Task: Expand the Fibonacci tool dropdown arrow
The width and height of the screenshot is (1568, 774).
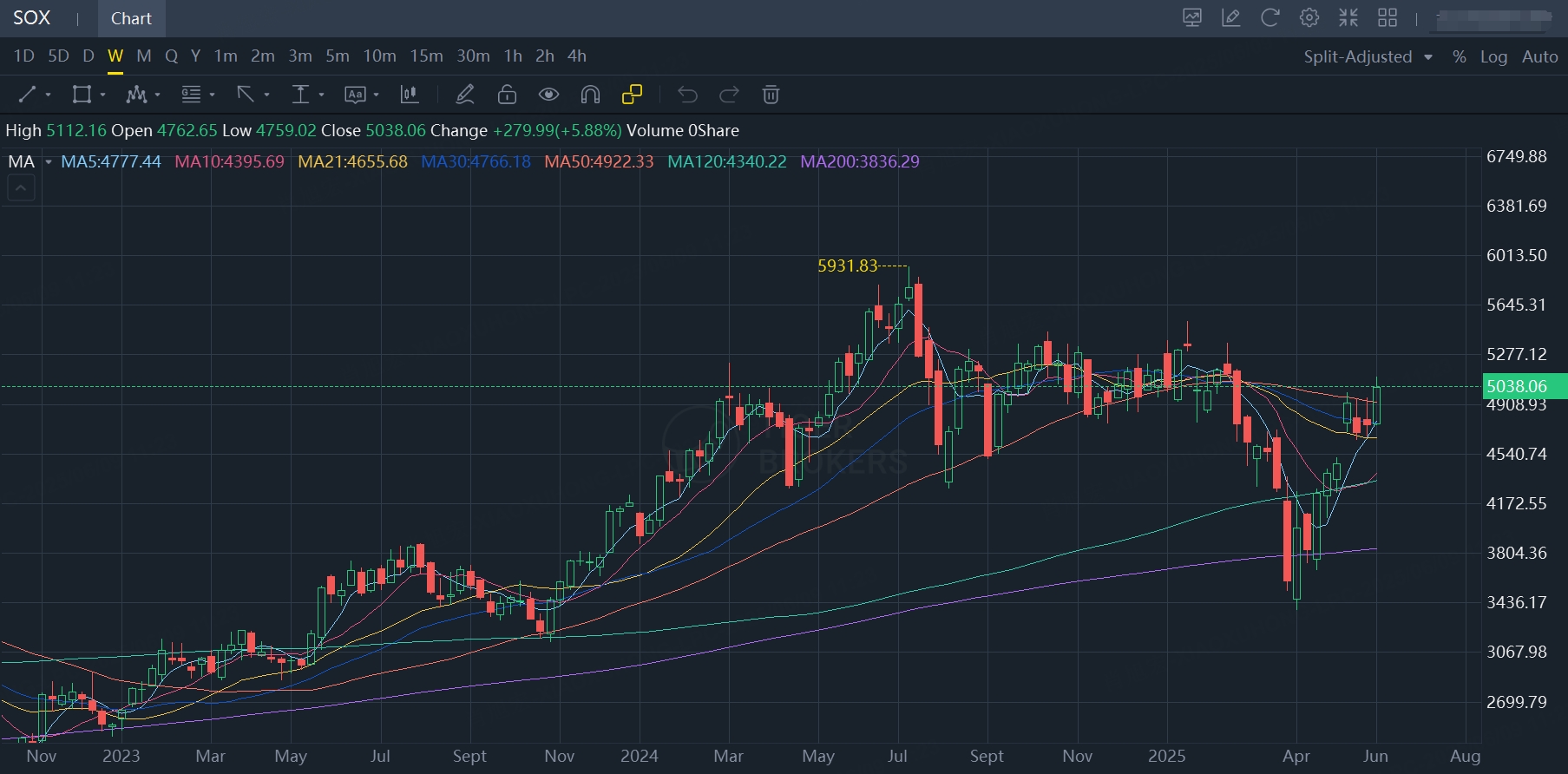Action: coord(212,95)
